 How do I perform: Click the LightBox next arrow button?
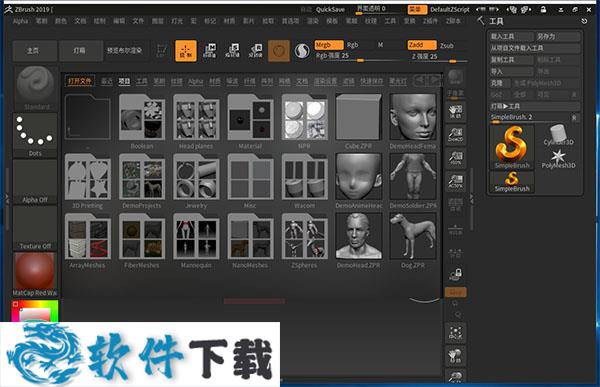(x=435, y=80)
